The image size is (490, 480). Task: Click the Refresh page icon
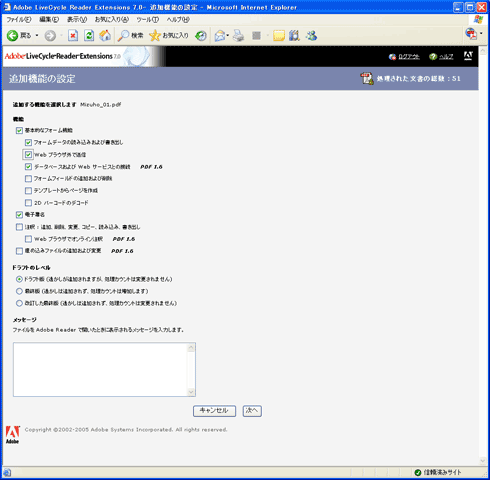click(x=89, y=35)
